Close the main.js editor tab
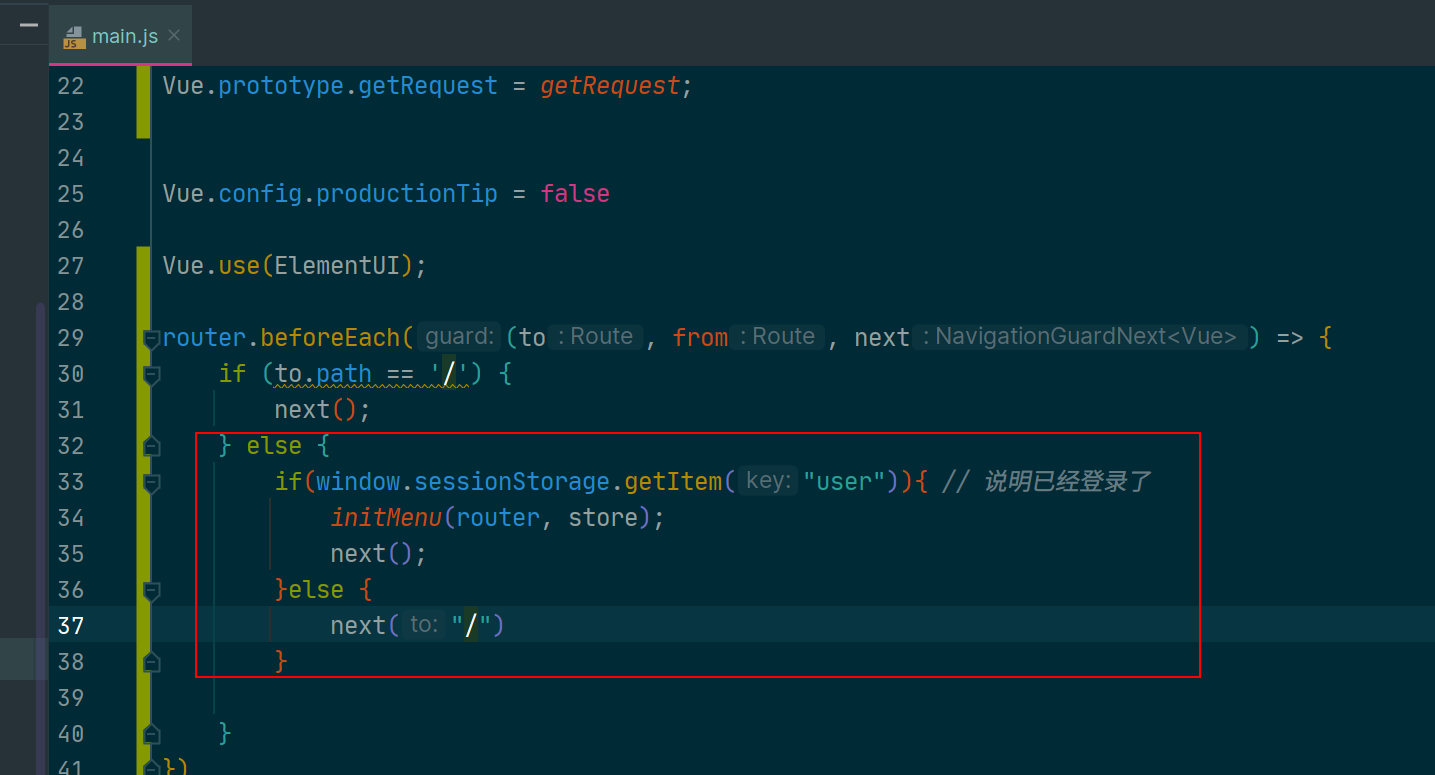This screenshot has height=775, width=1435. pos(174,35)
